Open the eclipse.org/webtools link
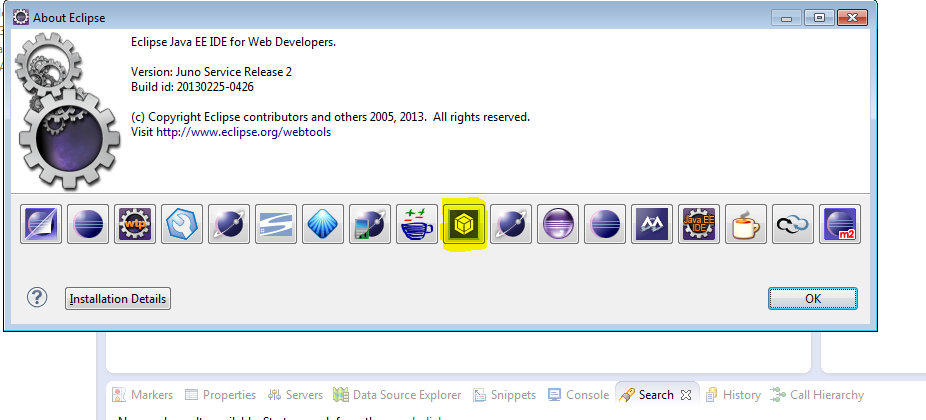 click(243, 132)
